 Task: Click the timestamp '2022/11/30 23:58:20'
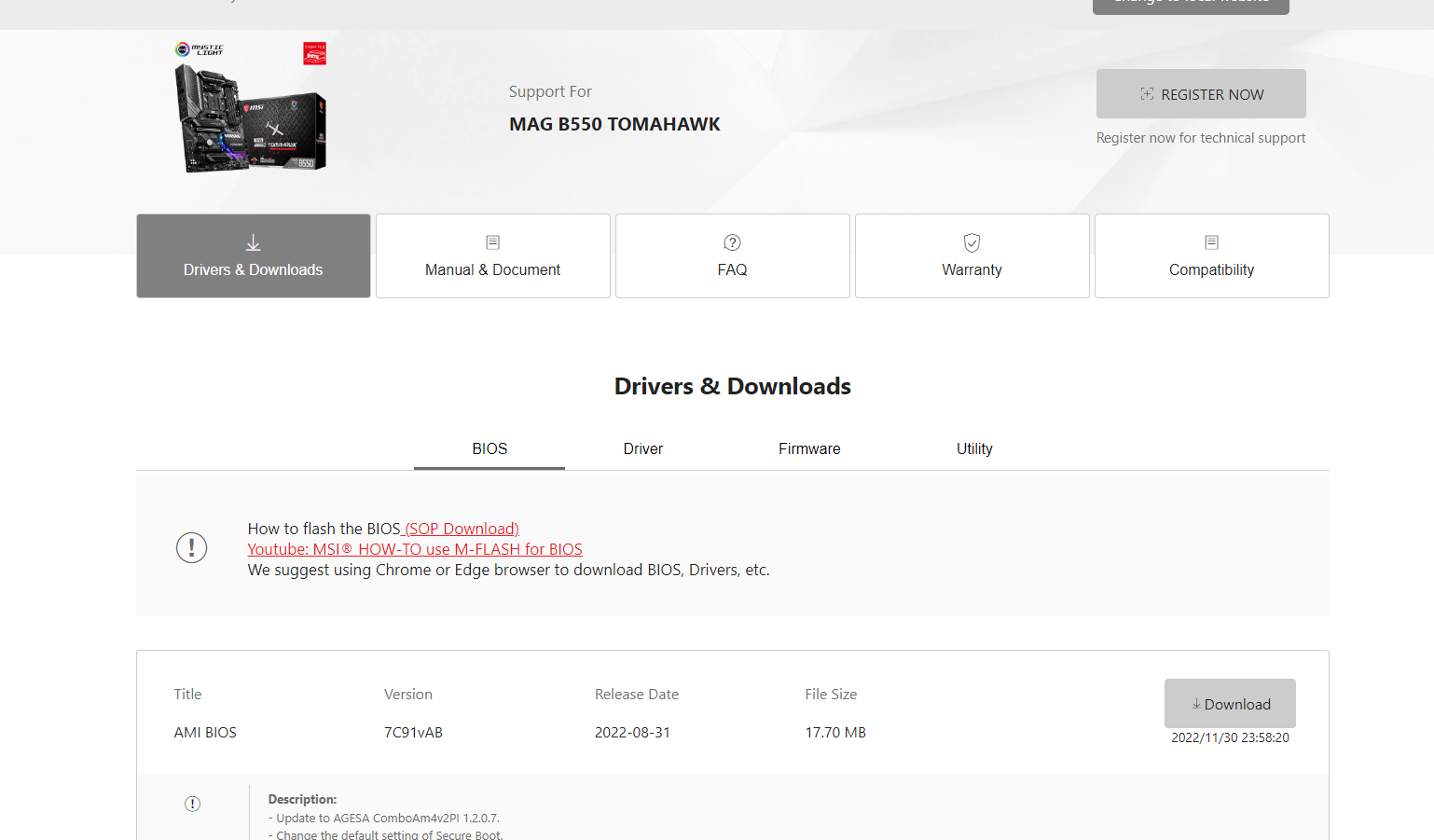(x=1230, y=737)
